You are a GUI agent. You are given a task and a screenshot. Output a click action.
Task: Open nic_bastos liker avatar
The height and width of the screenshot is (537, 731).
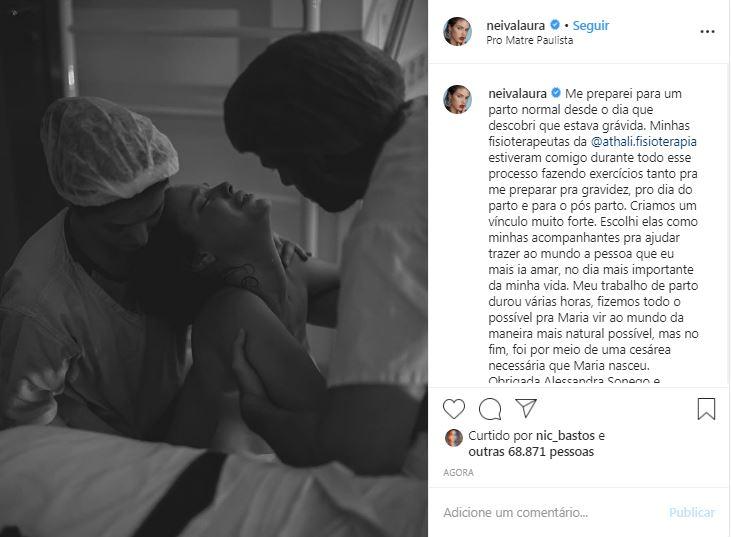pyautogui.click(x=454, y=438)
